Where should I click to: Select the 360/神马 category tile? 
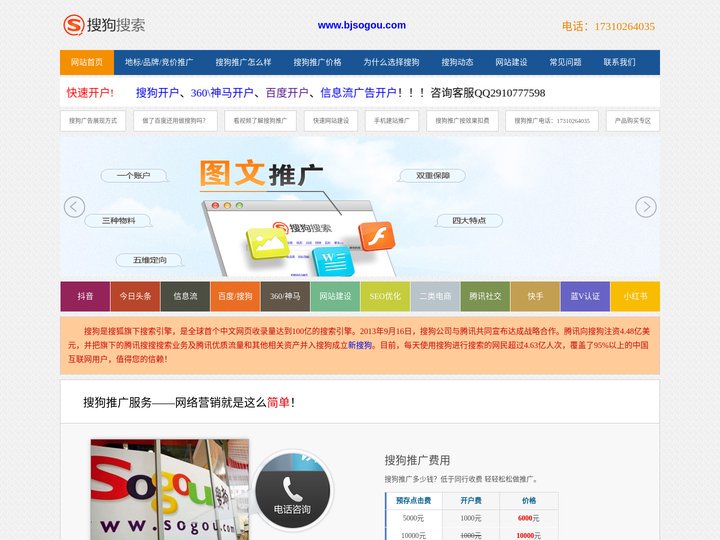point(285,297)
